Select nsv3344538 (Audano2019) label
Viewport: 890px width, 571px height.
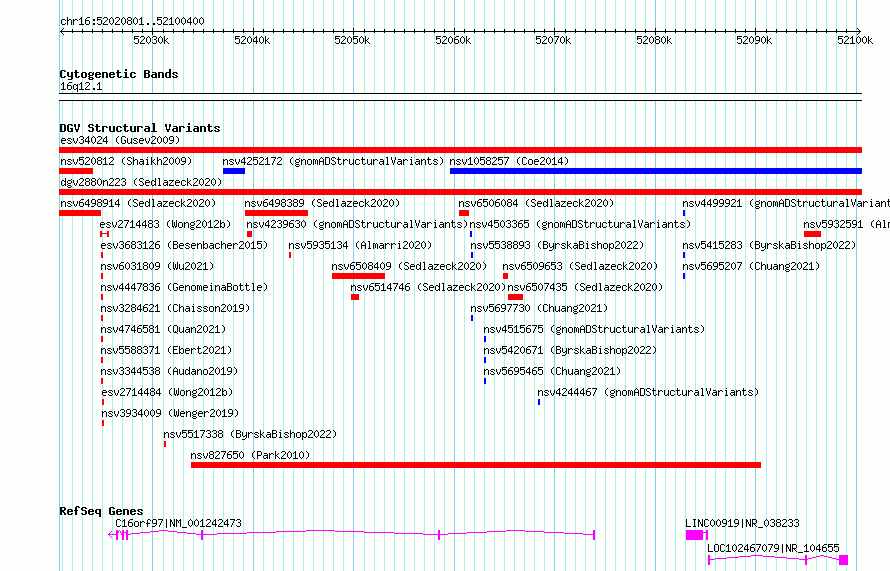tap(169, 371)
